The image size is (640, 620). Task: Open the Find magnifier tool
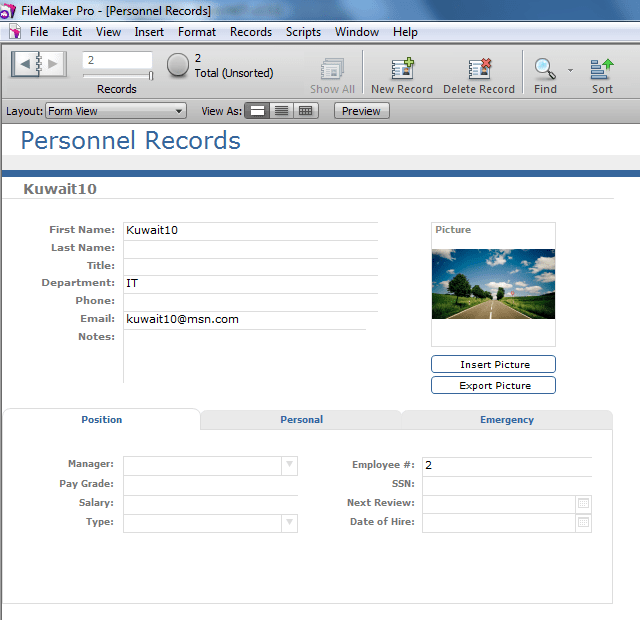545,69
